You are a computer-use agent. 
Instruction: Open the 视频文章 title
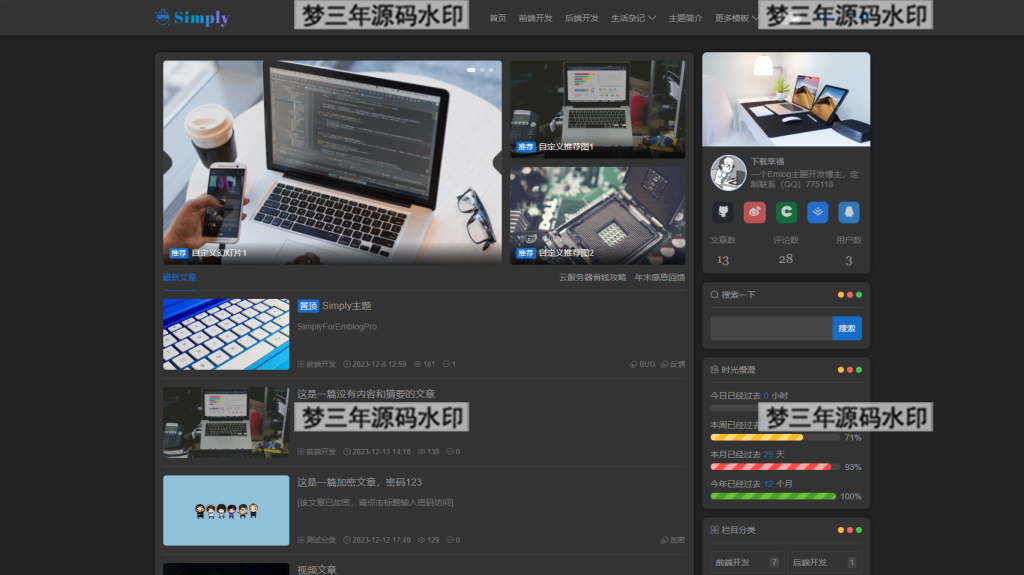pos(317,570)
